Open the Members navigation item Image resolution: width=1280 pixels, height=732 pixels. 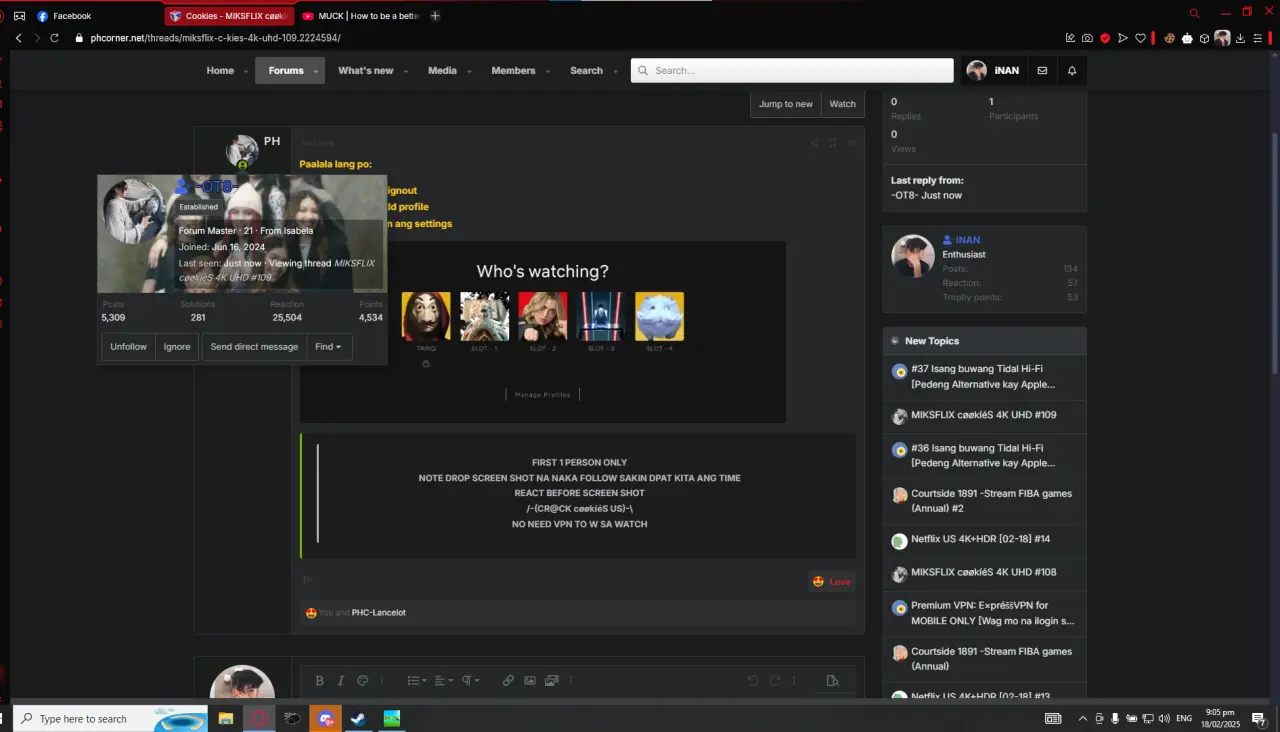(513, 71)
